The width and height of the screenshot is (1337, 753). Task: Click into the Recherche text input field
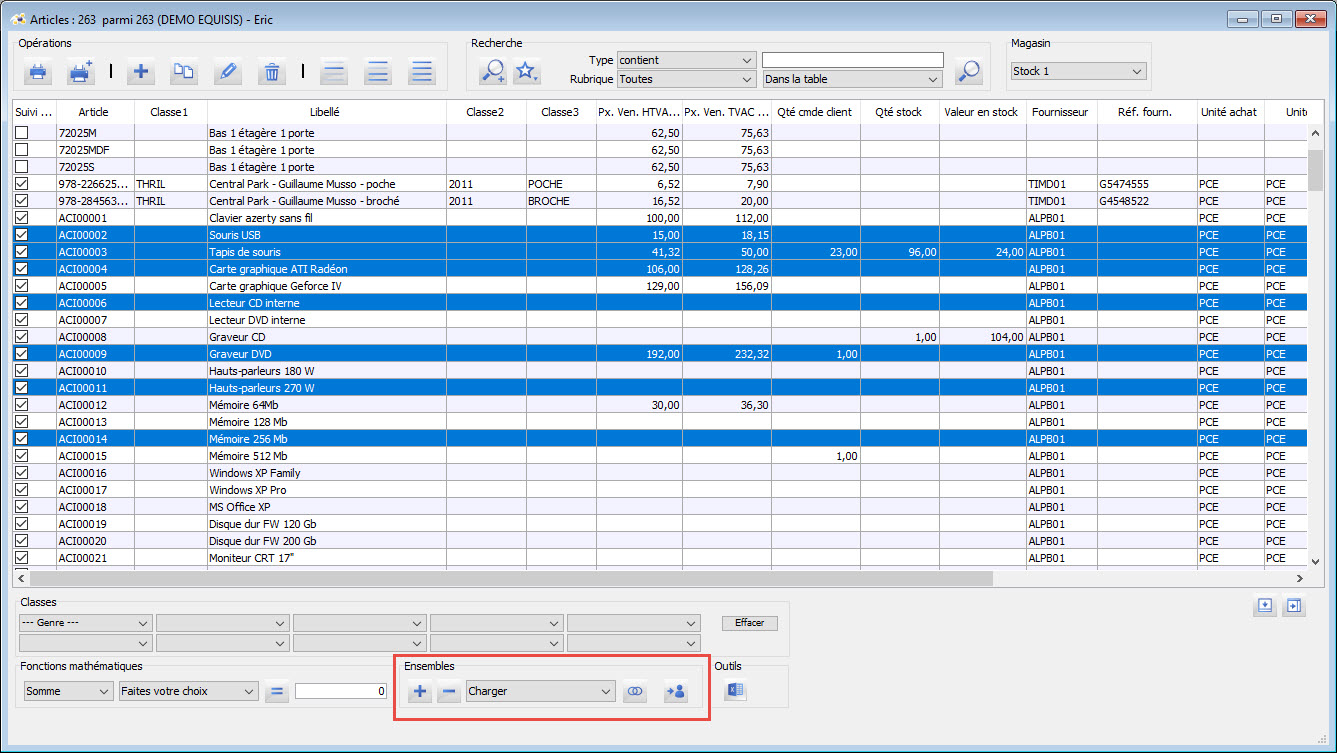pos(852,60)
